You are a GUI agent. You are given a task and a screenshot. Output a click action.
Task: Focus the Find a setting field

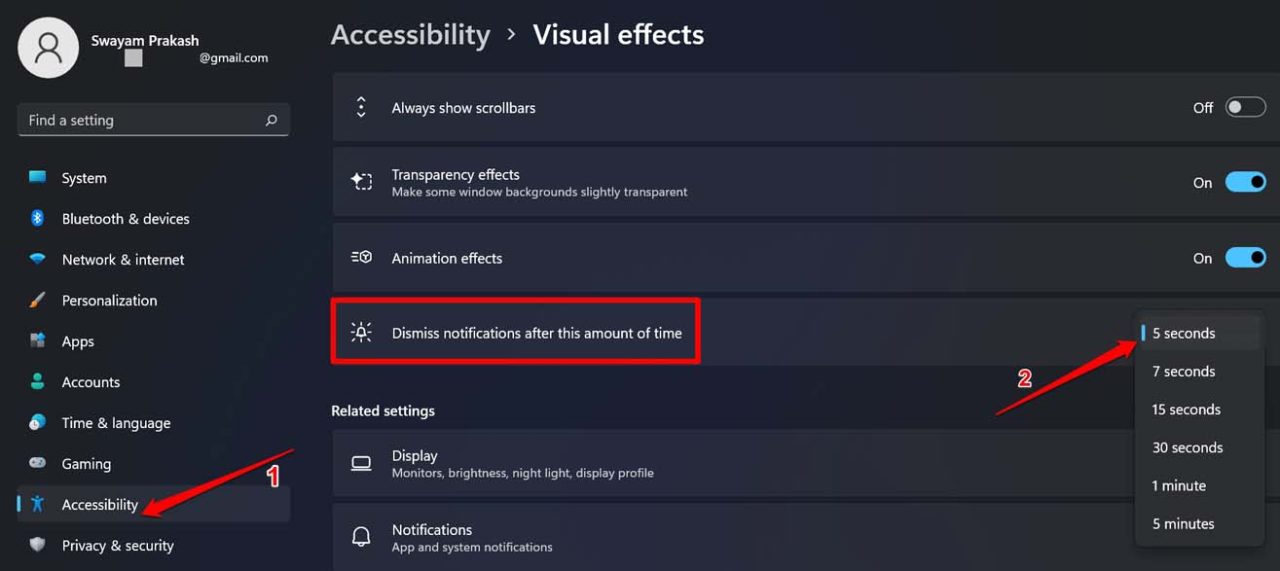pos(154,120)
